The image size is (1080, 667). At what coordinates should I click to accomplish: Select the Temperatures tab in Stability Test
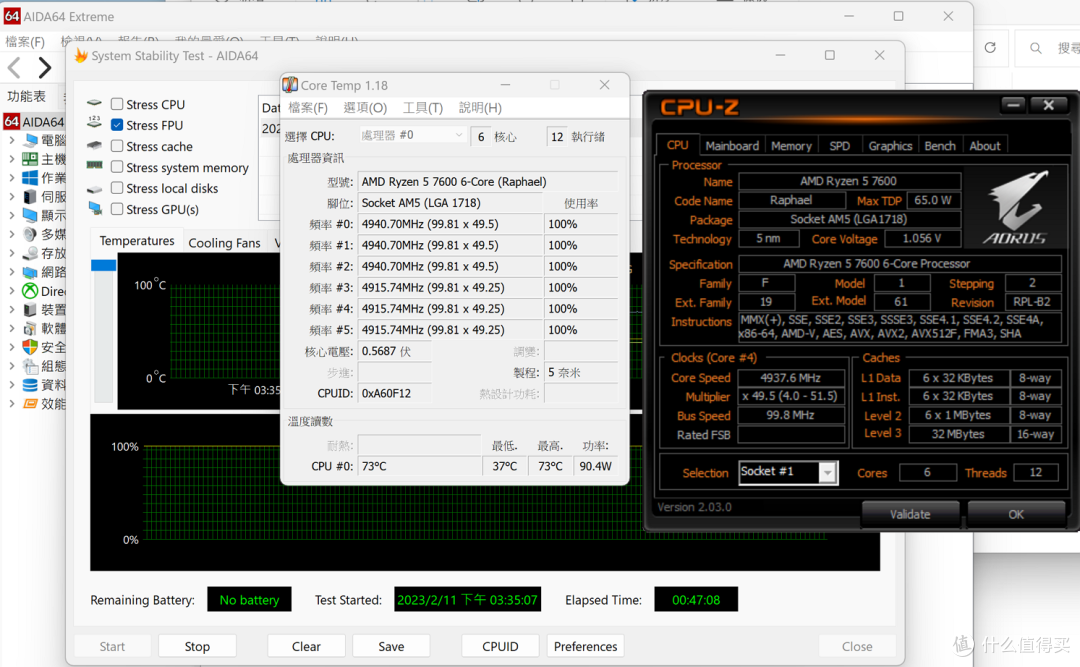click(137, 240)
